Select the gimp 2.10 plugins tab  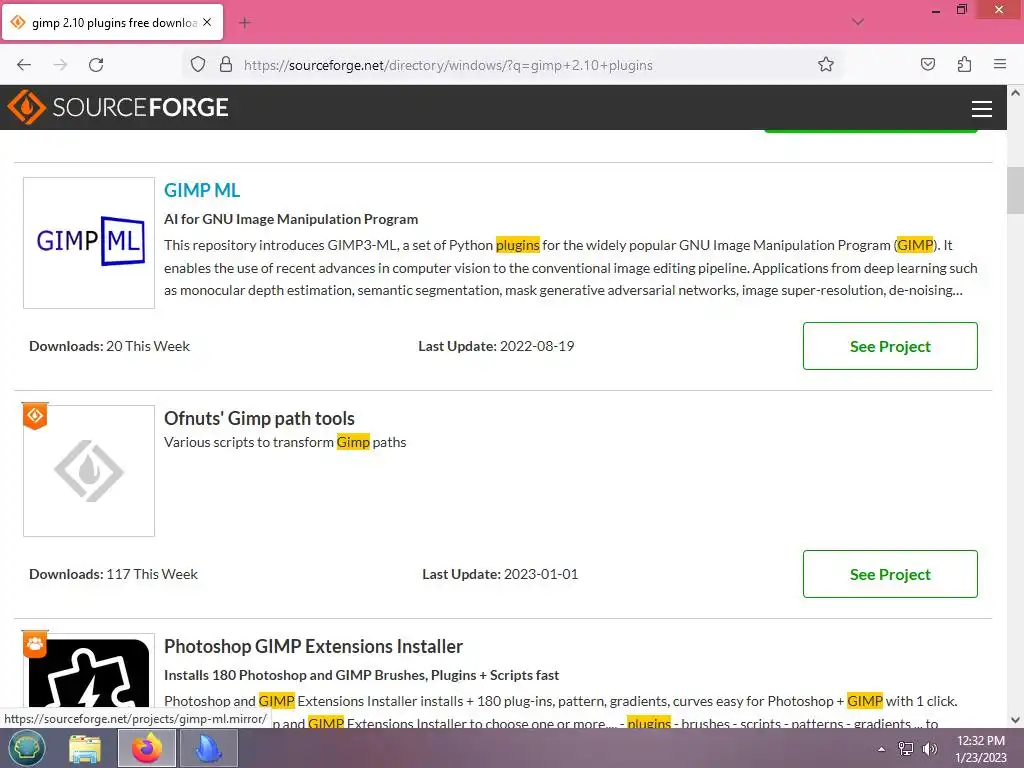pos(113,23)
